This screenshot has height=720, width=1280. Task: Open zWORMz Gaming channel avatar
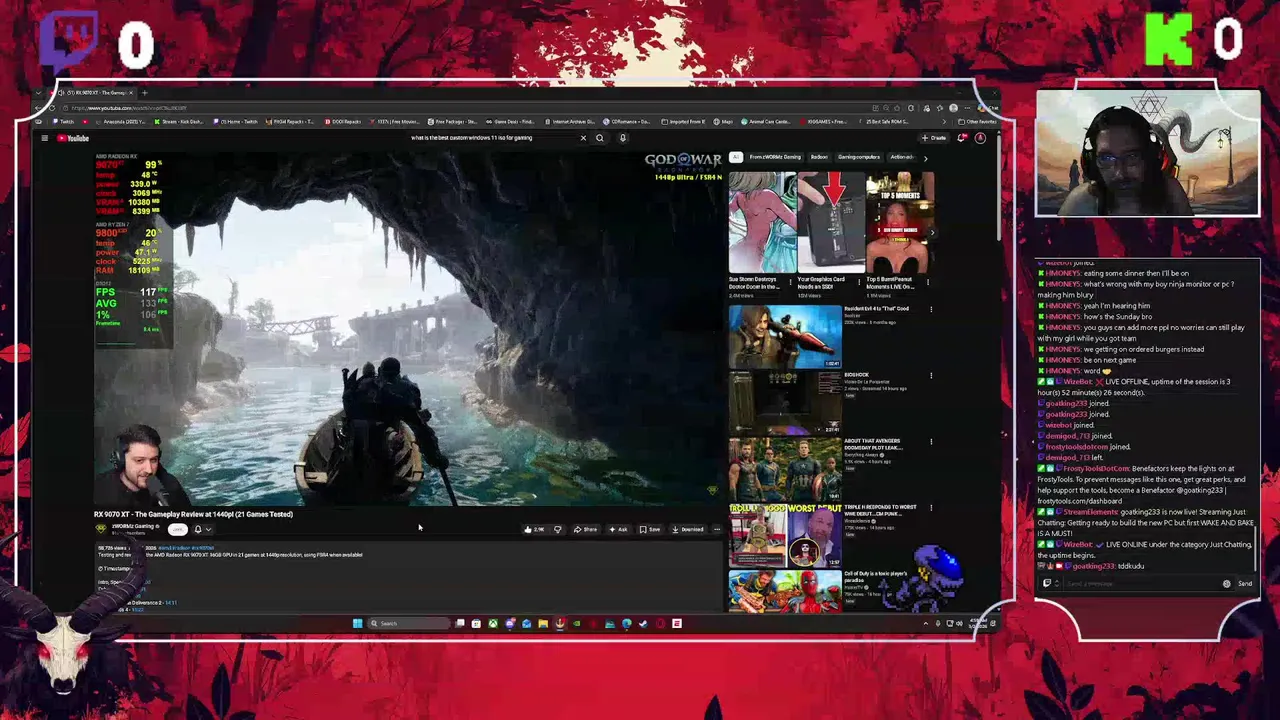[100, 529]
